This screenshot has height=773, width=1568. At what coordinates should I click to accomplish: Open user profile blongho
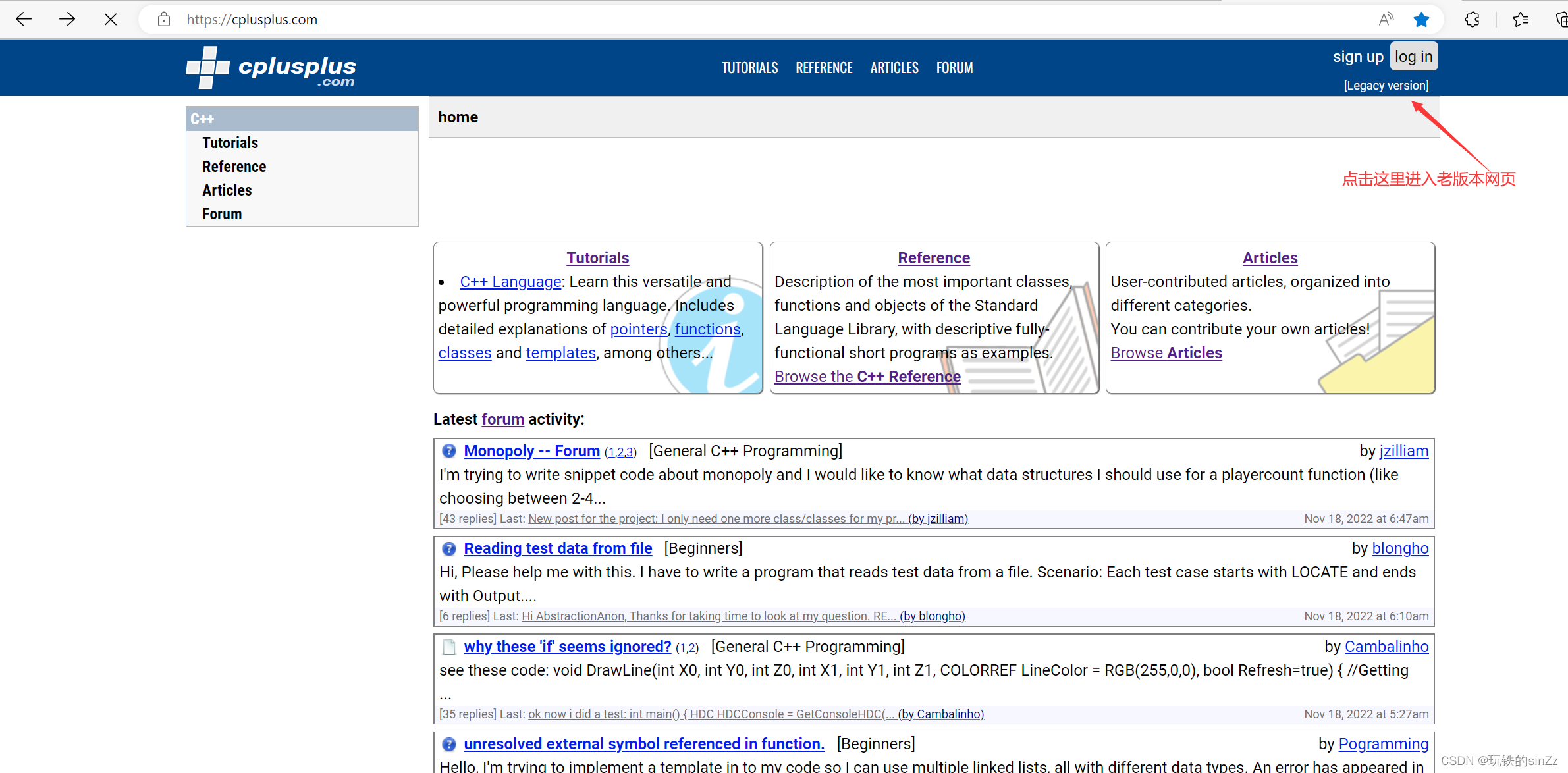(1400, 548)
